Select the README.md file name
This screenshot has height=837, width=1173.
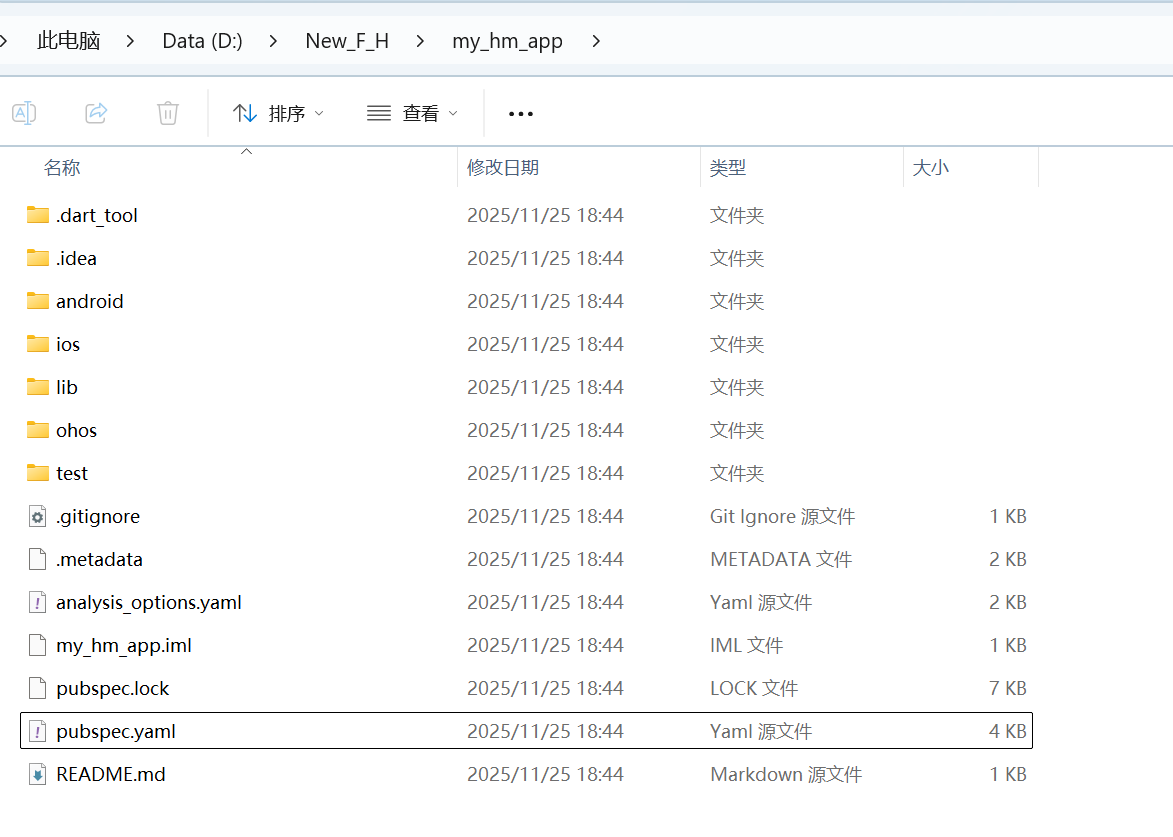pos(111,774)
